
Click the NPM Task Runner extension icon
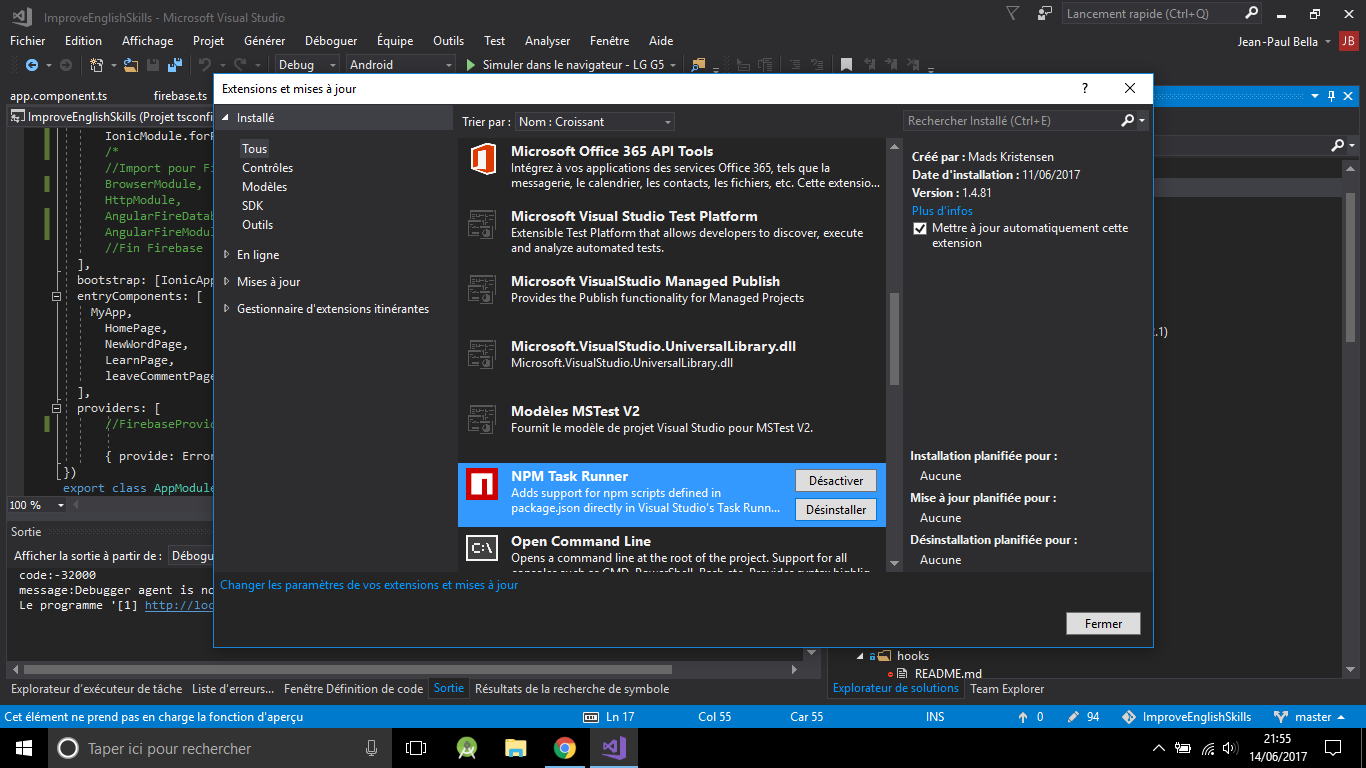(x=483, y=485)
